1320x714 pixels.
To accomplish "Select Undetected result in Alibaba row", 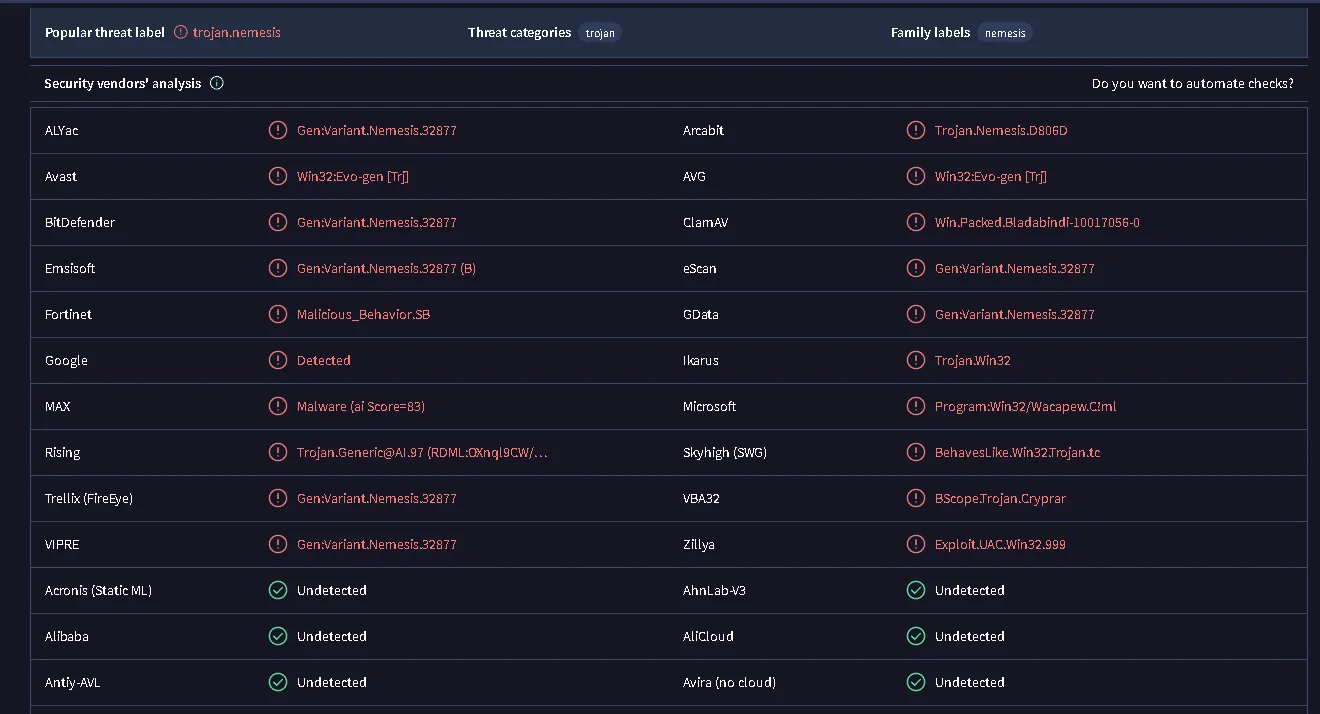I will [x=332, y=636].
